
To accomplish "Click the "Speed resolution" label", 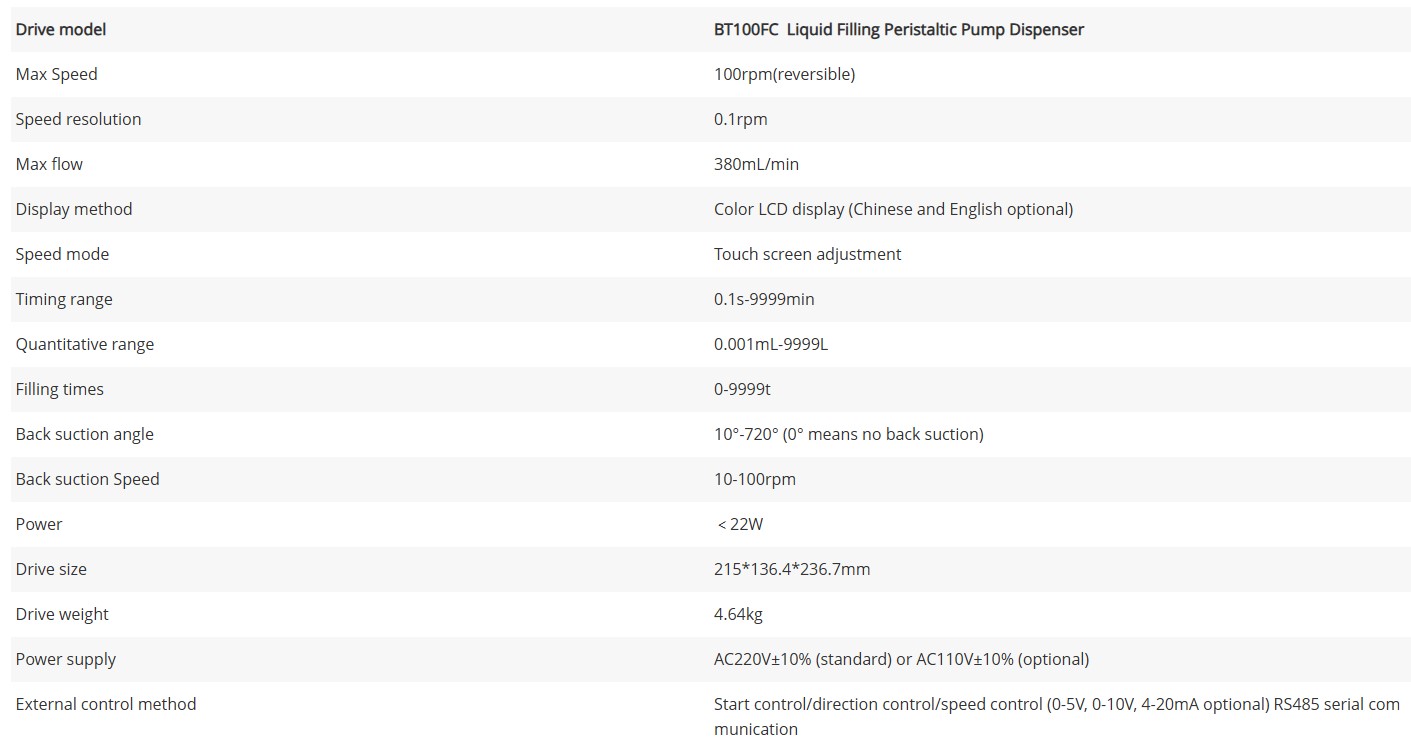I will tap(78, 119).
